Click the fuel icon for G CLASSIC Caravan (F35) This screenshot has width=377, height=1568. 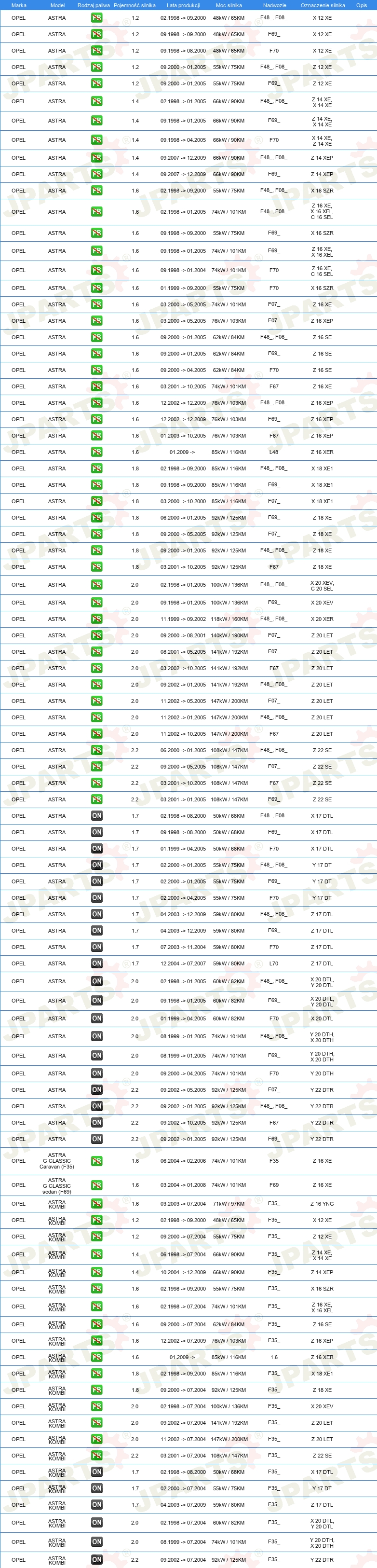[x=97, y=1160]
